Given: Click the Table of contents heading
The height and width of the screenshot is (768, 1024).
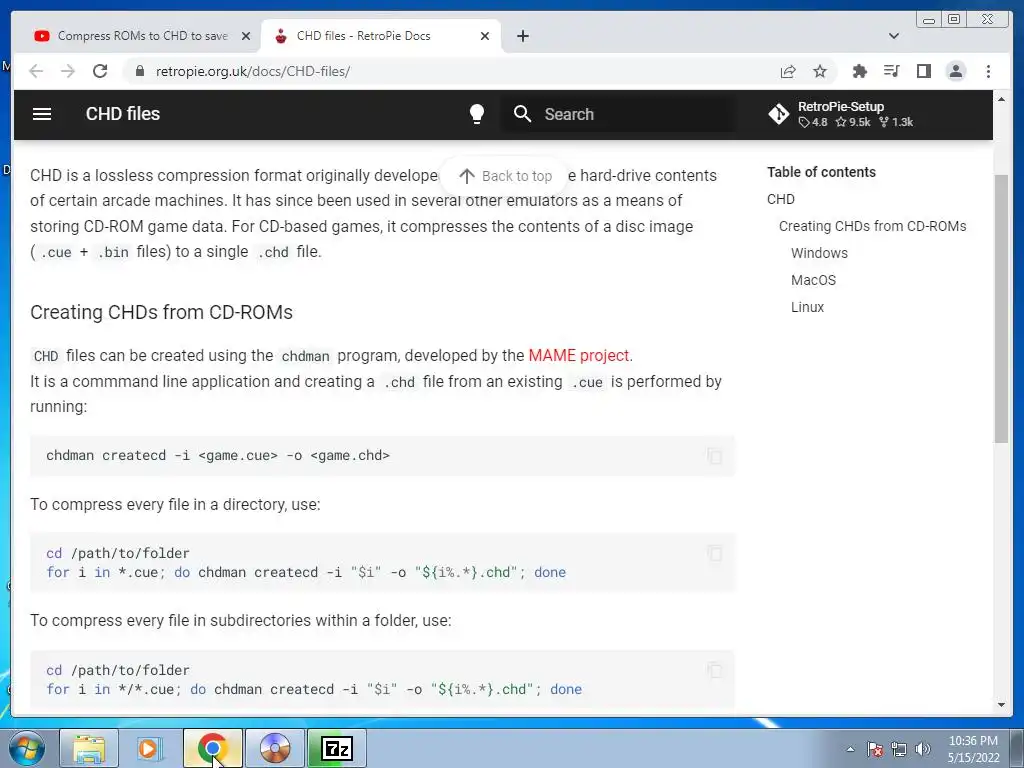Looking at the screenshot, I should coord(822,172).
